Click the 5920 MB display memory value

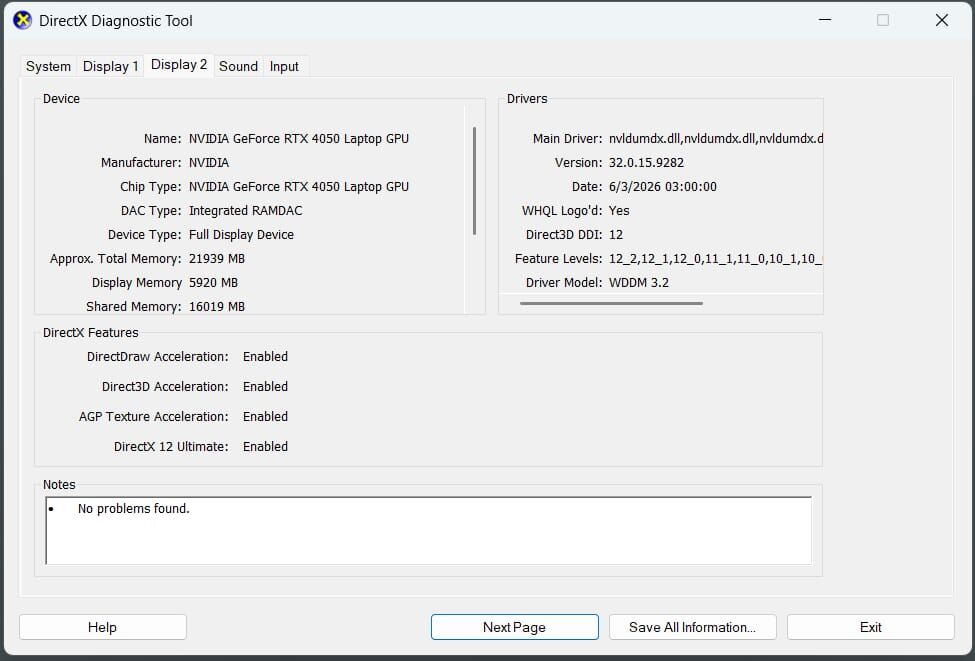[x=213, y=283]
